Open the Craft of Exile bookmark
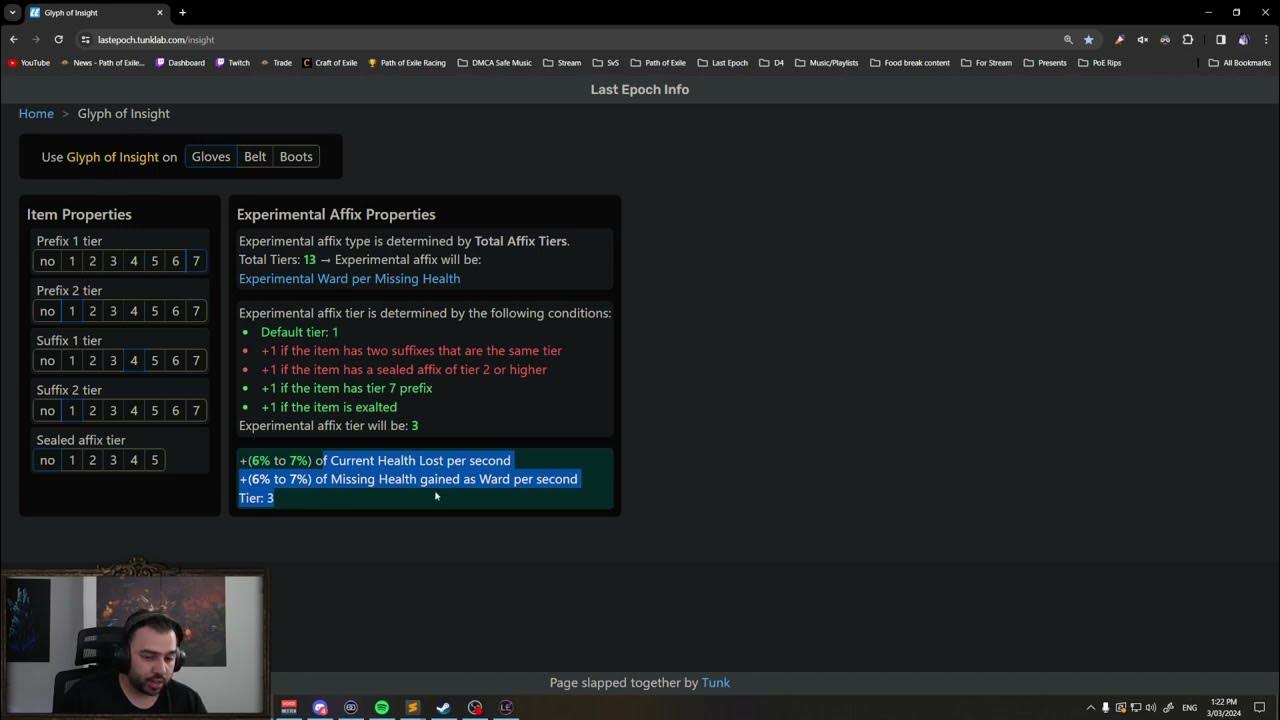 pyautogui.click(x=330, y=63)
